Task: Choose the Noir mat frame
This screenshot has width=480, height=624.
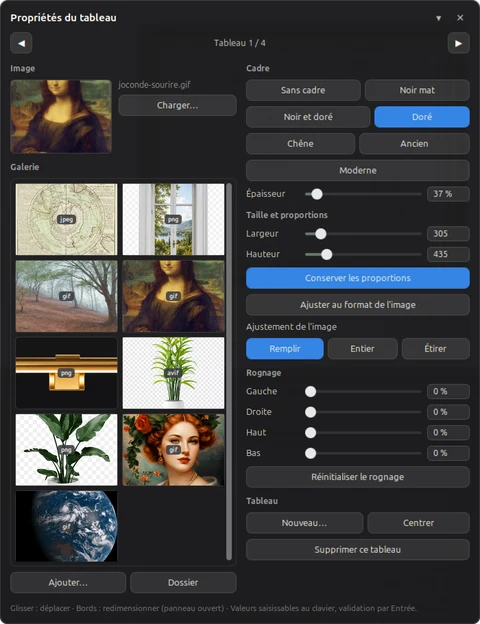Action: 417,90
